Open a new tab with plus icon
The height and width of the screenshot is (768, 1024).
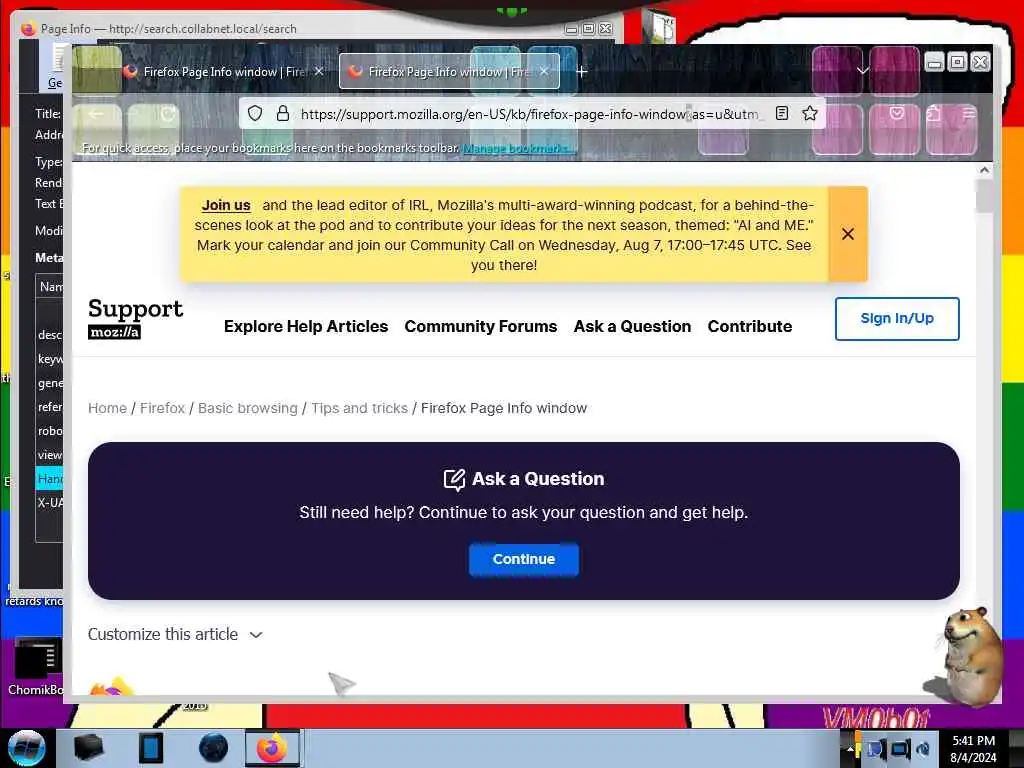point(581,71)
